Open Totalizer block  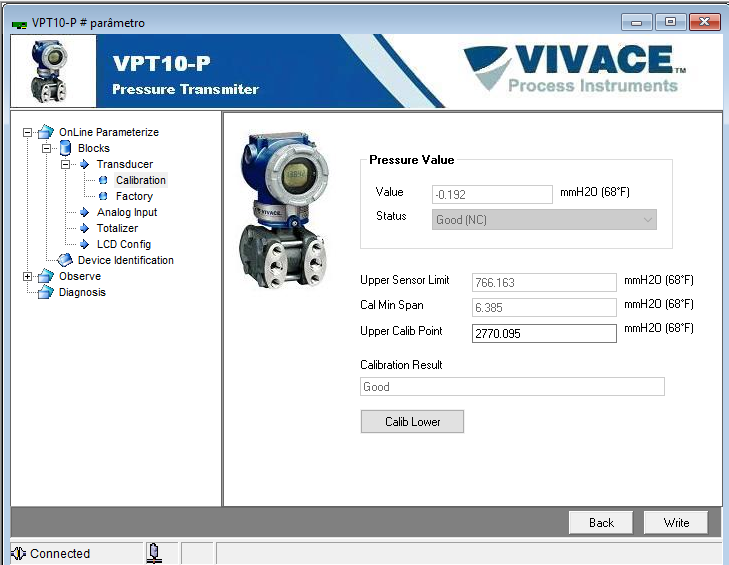[117, 228]
